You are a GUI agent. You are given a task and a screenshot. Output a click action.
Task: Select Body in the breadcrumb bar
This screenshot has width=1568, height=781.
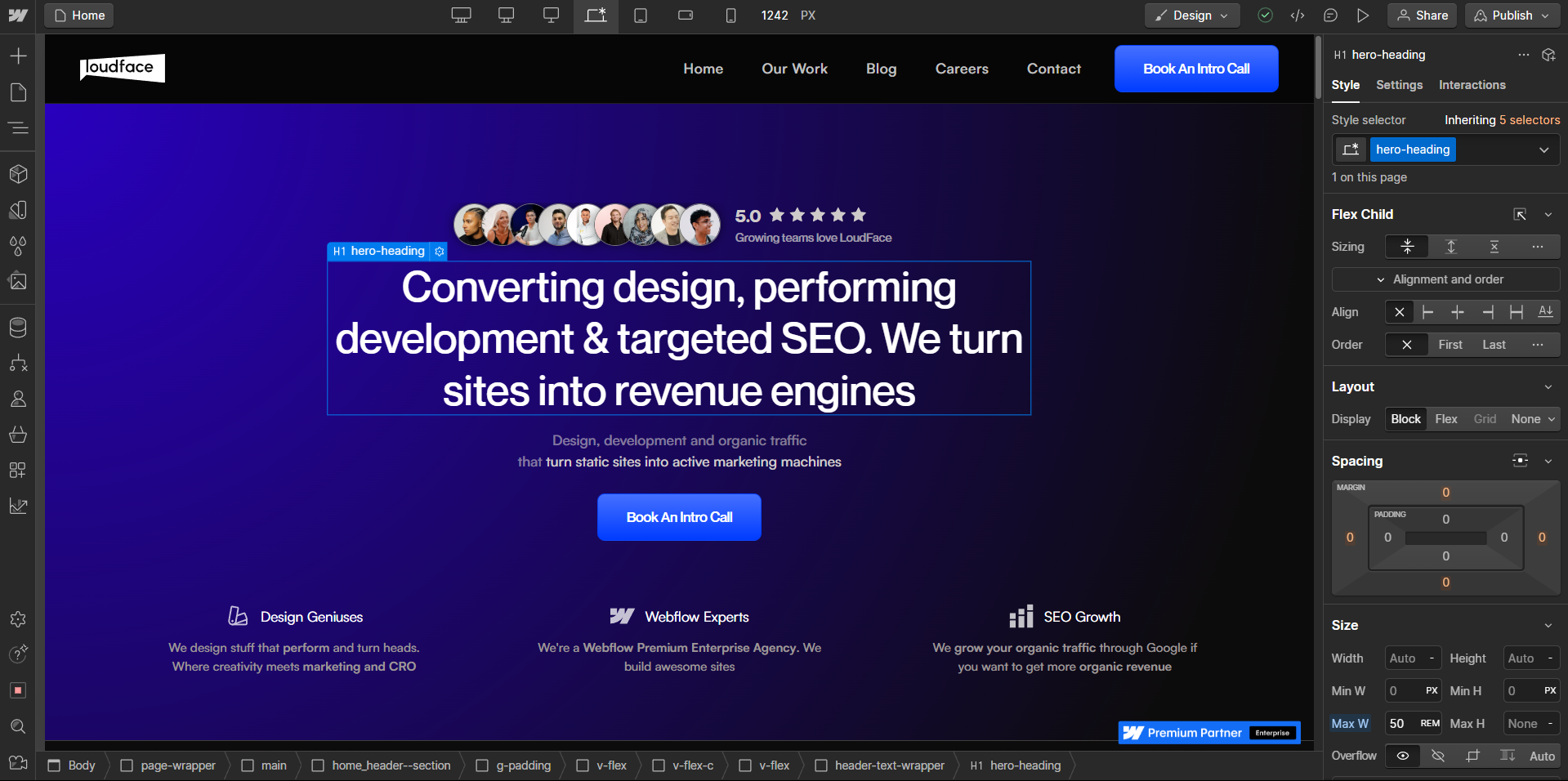pyautogui.click(x=72, y=765)
